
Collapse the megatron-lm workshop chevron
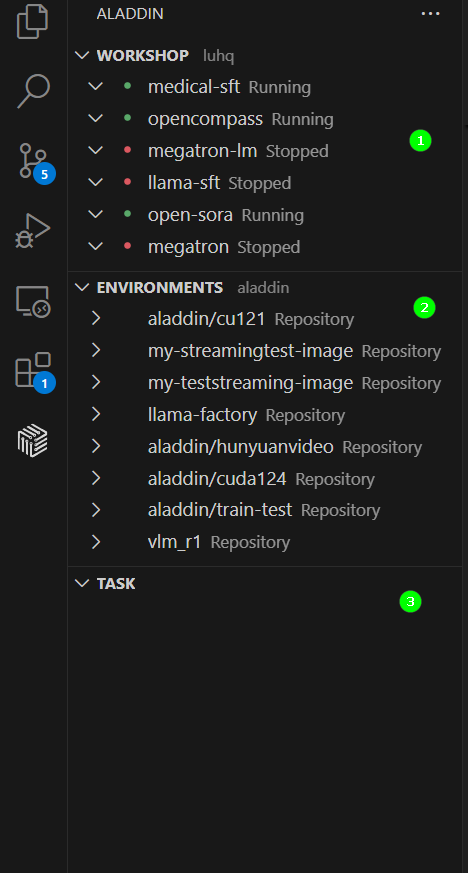pos(96,150)
